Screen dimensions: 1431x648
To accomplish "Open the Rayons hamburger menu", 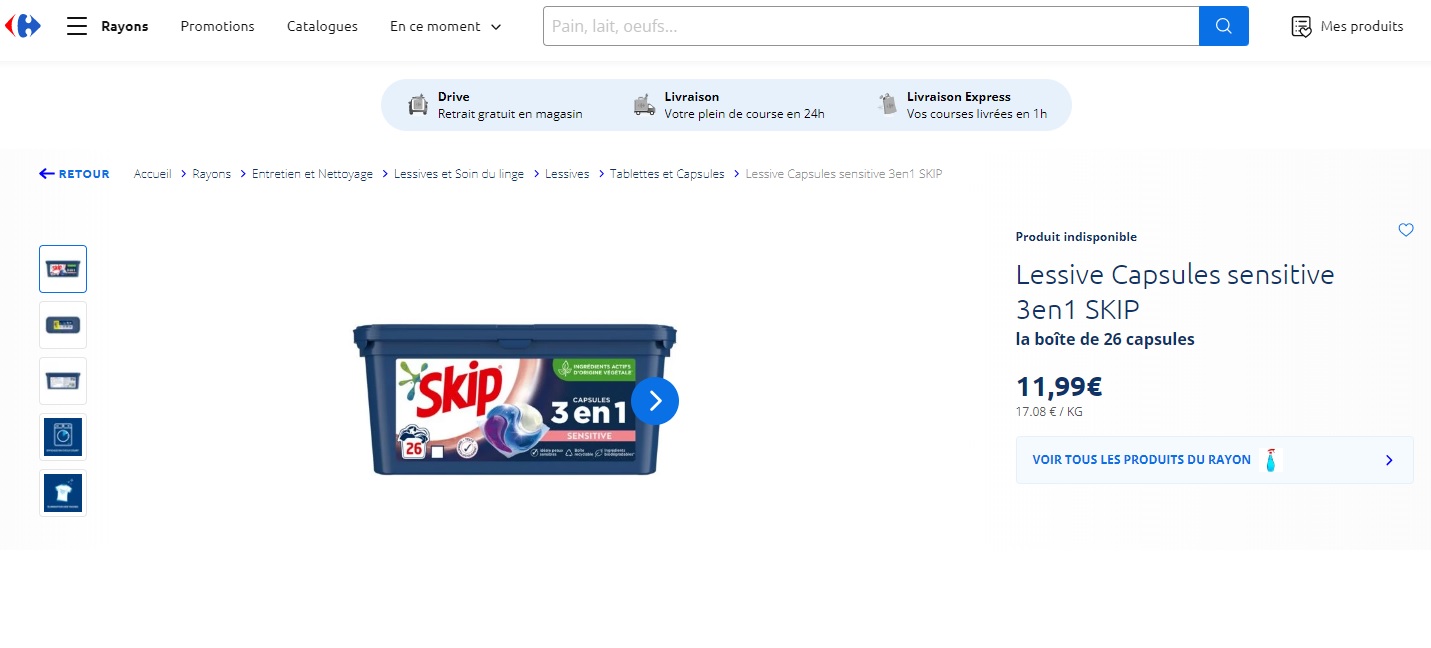I will pyautogui.click(x=77, y=26).
